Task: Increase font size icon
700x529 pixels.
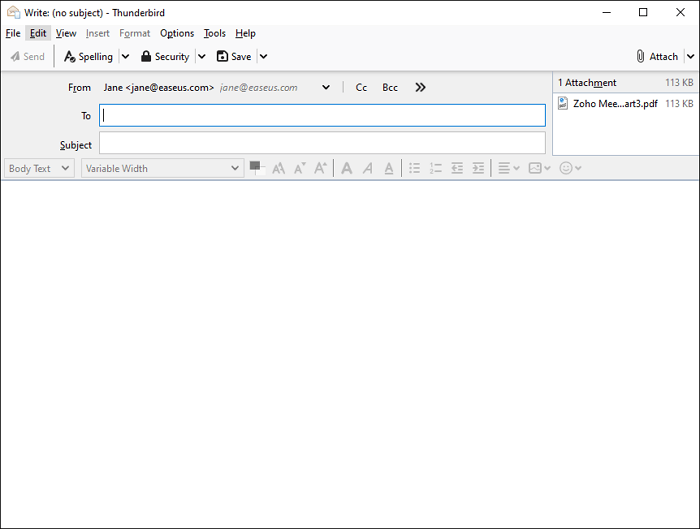Action: 320,168
